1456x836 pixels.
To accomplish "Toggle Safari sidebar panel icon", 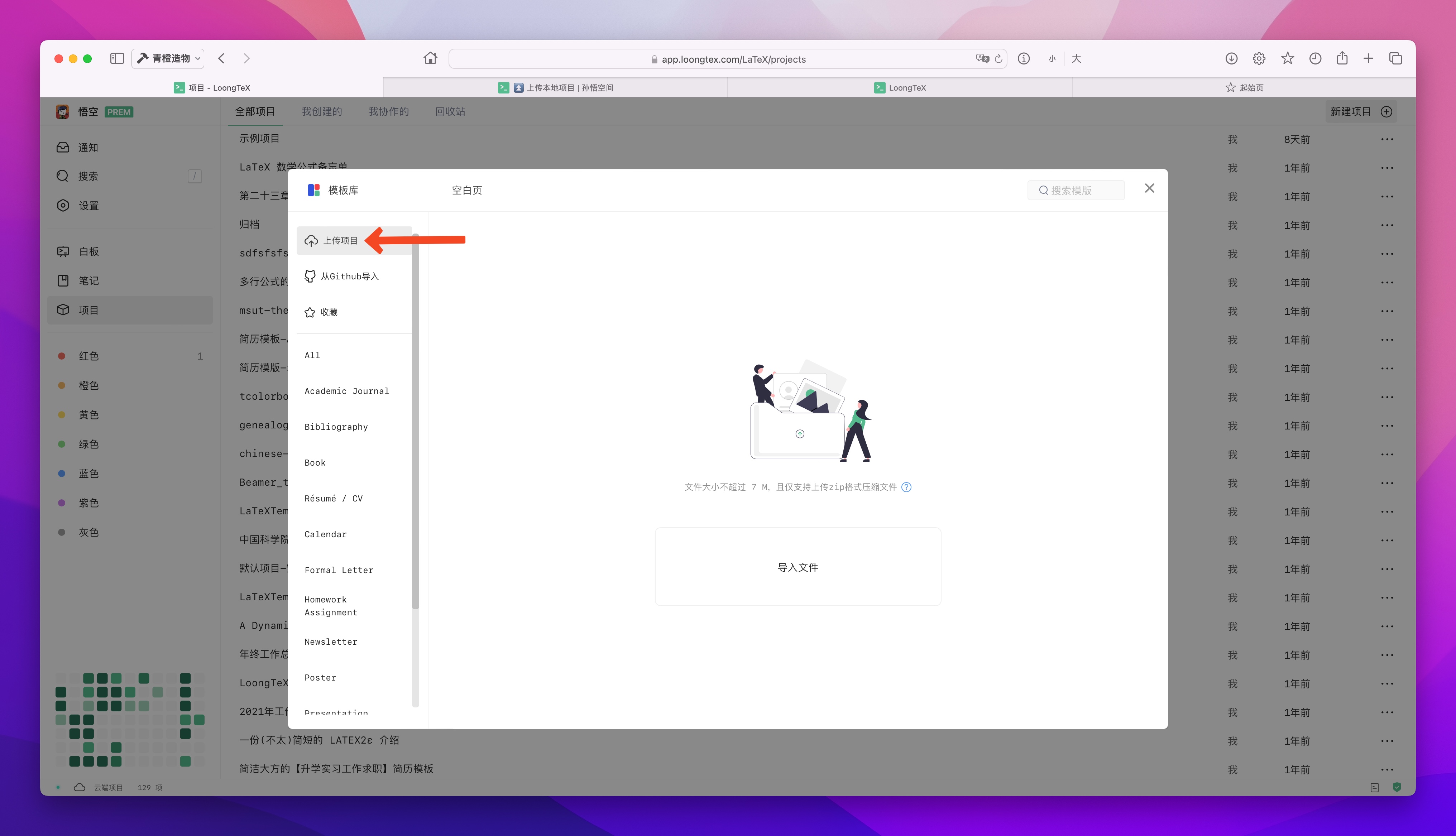I will point(117,59).
